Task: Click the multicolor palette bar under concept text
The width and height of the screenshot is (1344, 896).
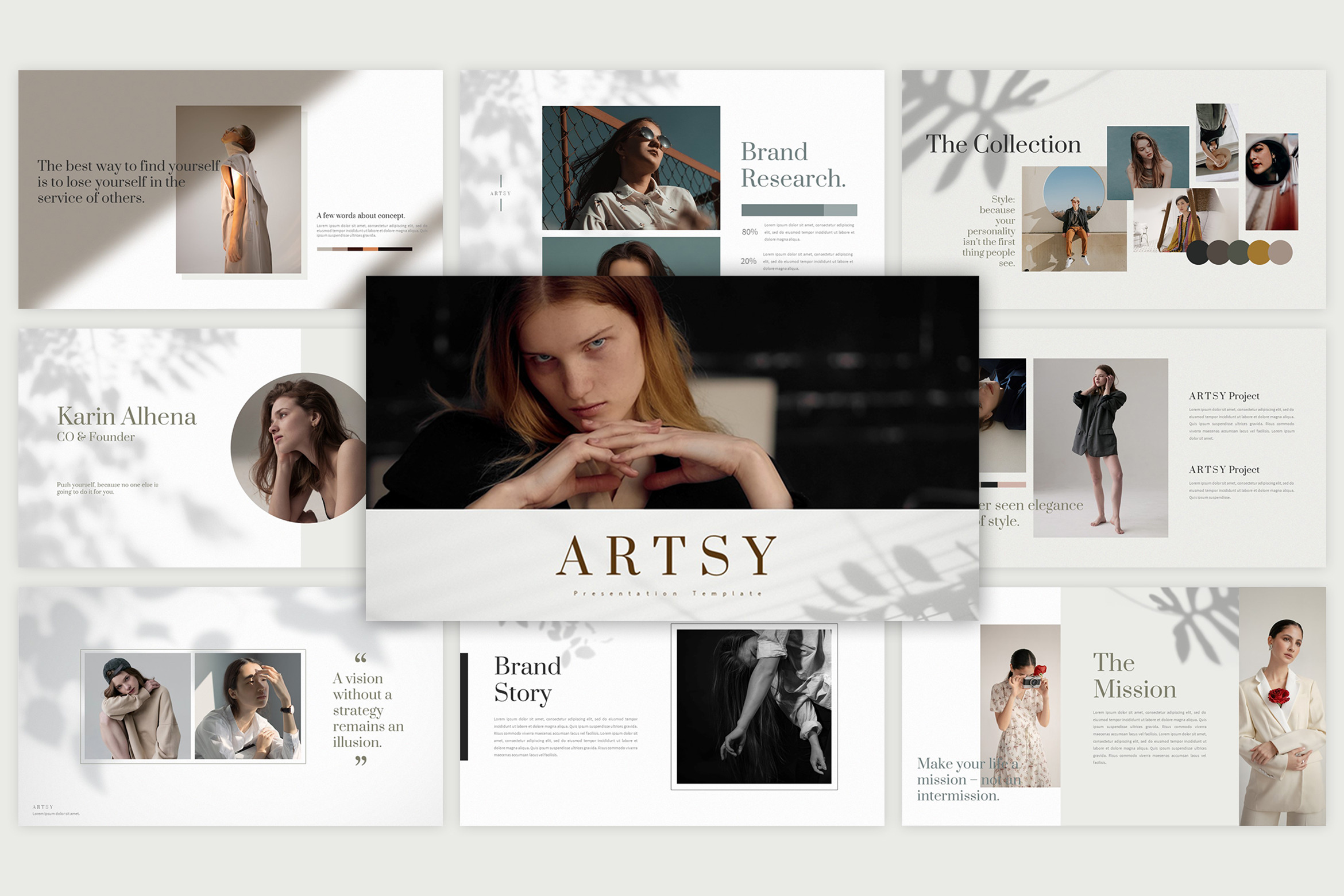Action: [x=364, y=249]
